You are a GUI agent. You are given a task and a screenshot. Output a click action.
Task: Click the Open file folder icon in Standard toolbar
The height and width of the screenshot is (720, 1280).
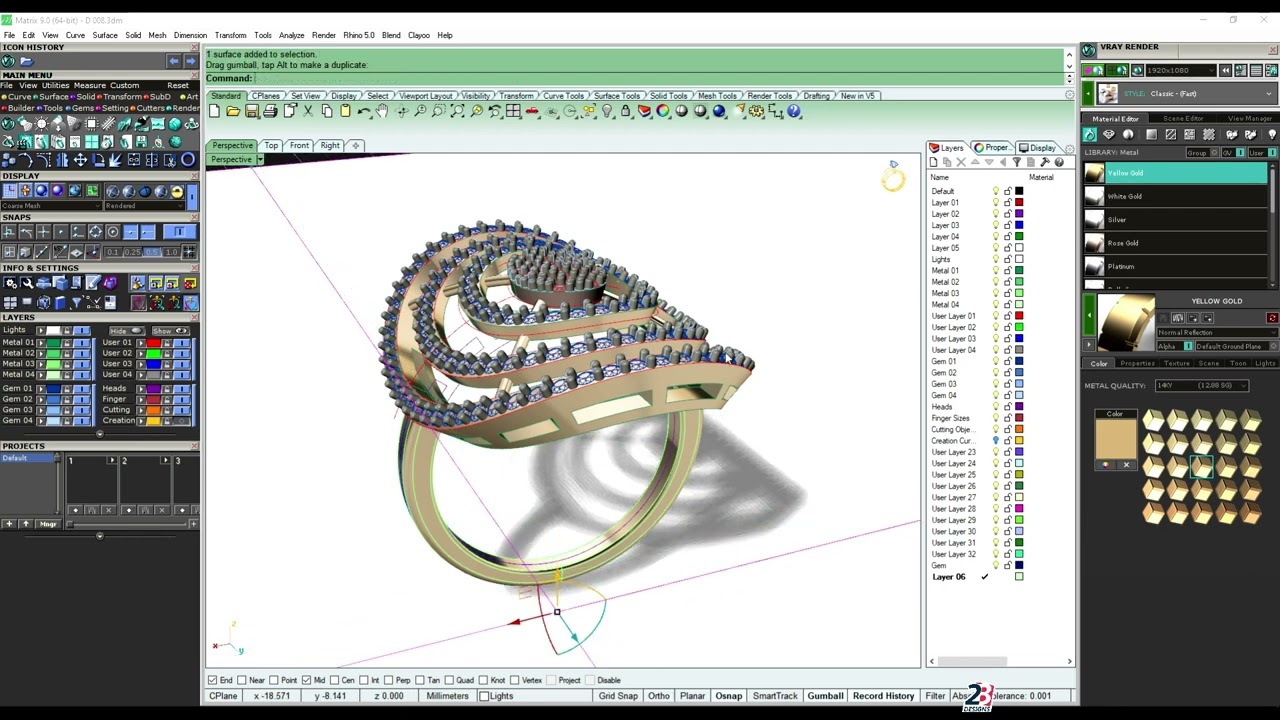pos(233,111)
